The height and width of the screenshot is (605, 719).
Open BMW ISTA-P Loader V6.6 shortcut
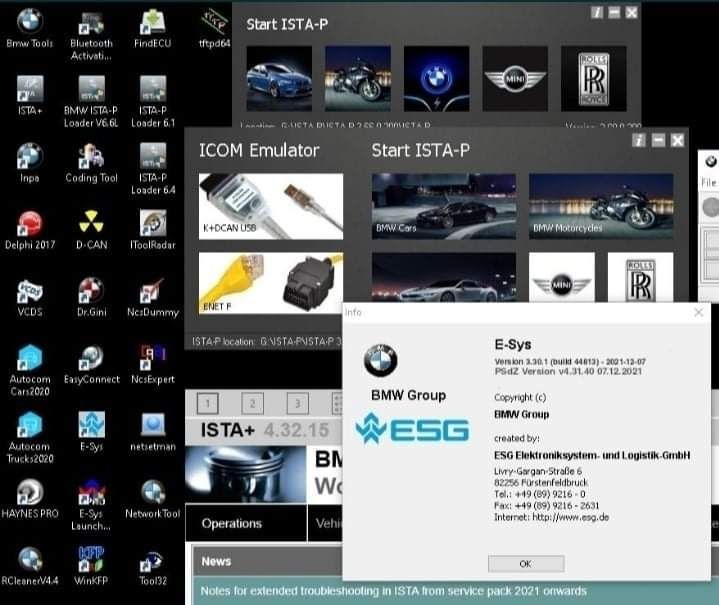[x=91, y=102]
